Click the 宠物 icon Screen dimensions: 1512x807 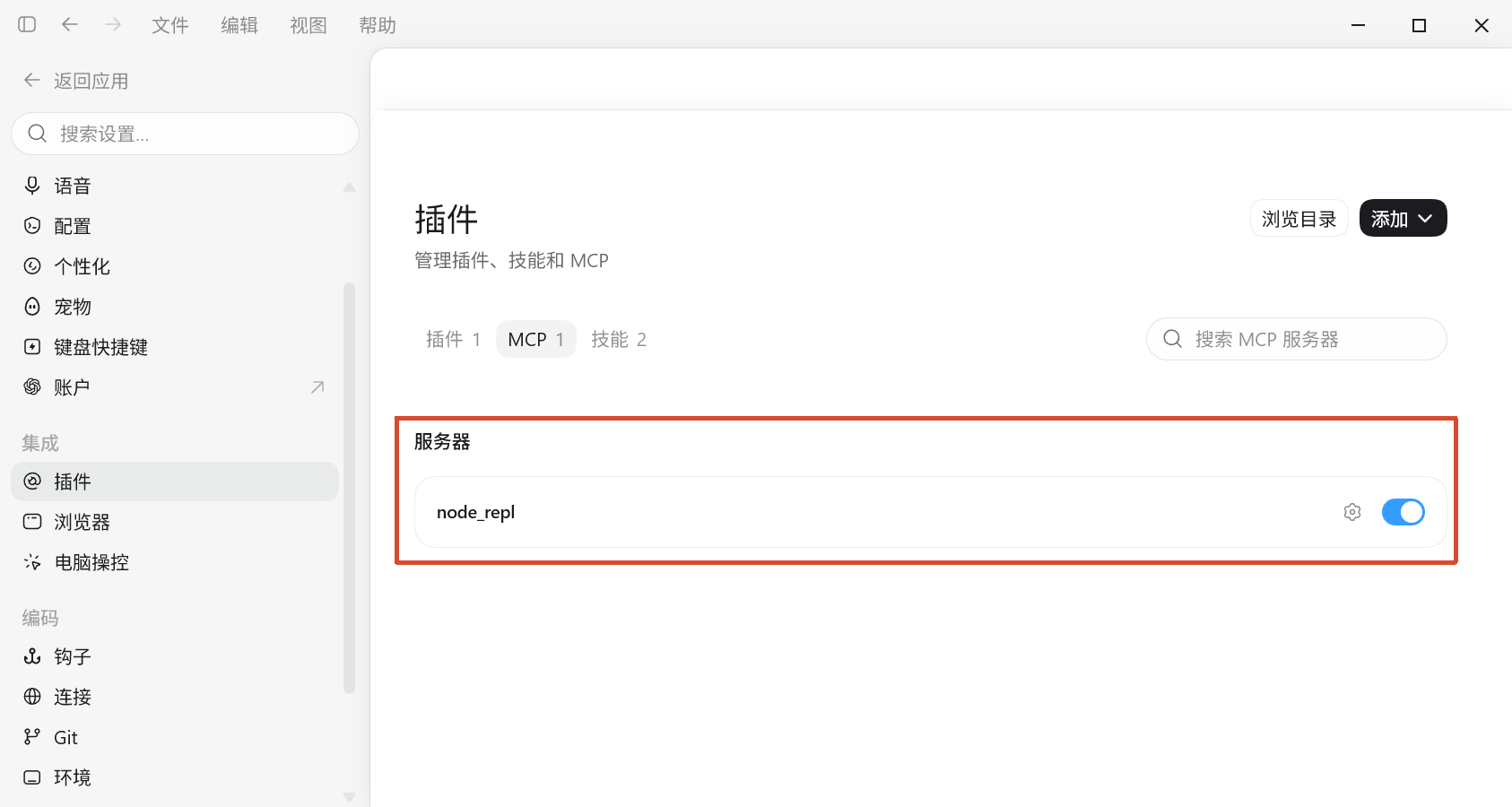click(32, 307)
